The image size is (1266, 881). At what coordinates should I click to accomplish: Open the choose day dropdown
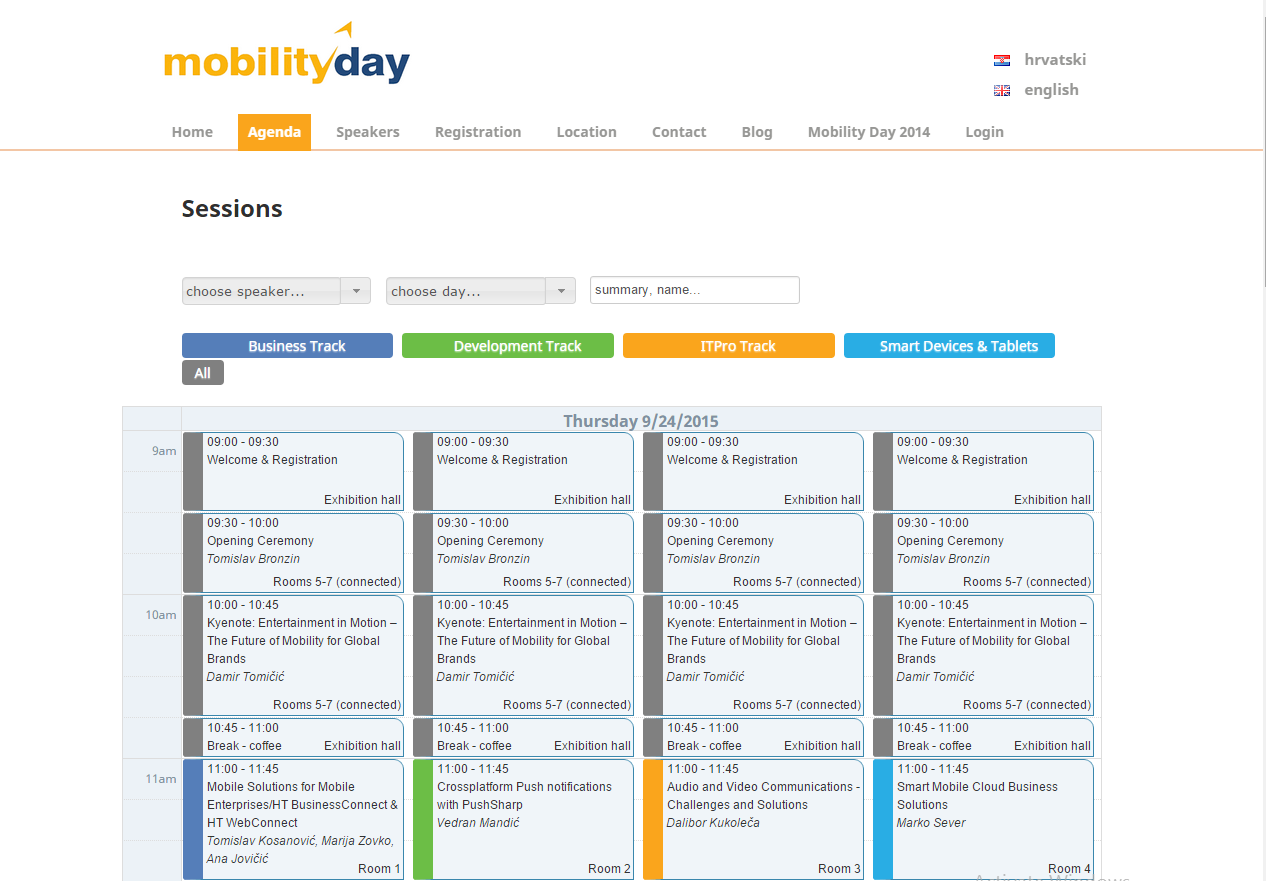pyautogui.click(x=481, y=291)
